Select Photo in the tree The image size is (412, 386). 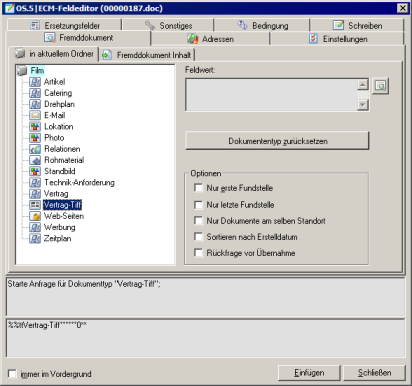pos(54,138)
